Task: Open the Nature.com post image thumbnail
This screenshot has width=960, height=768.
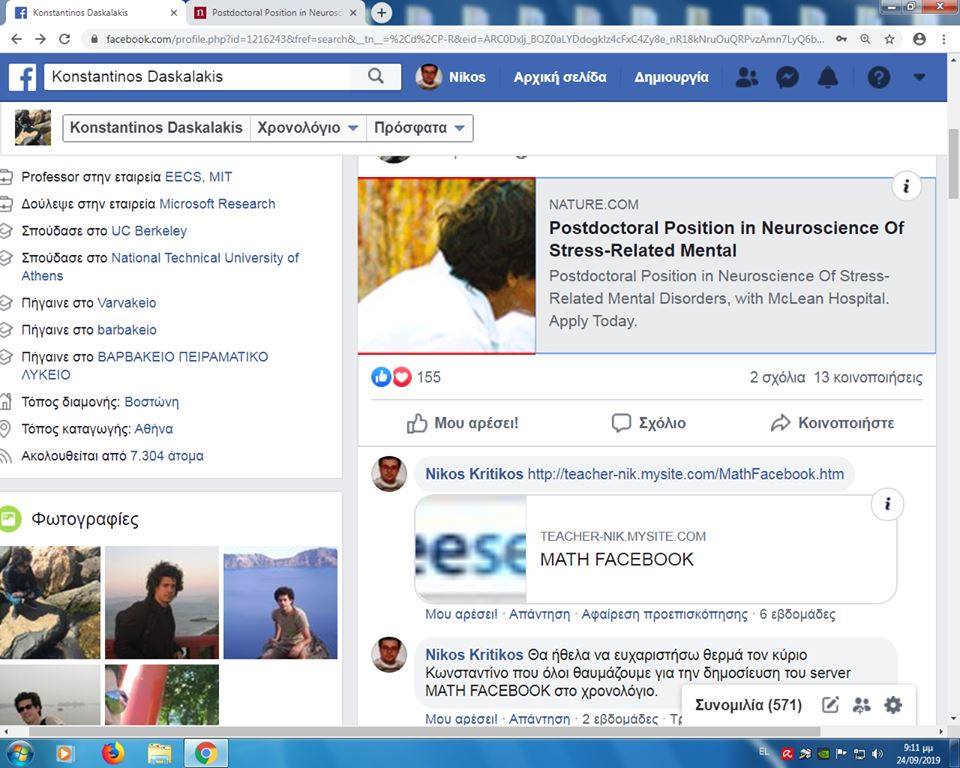Action: tap(447, 265)
